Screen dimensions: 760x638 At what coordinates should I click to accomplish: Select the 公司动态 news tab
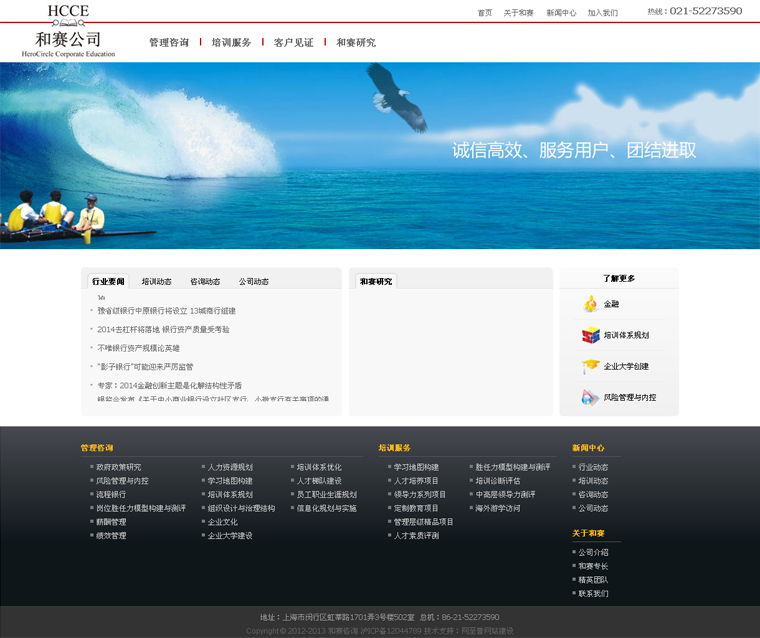253,282
